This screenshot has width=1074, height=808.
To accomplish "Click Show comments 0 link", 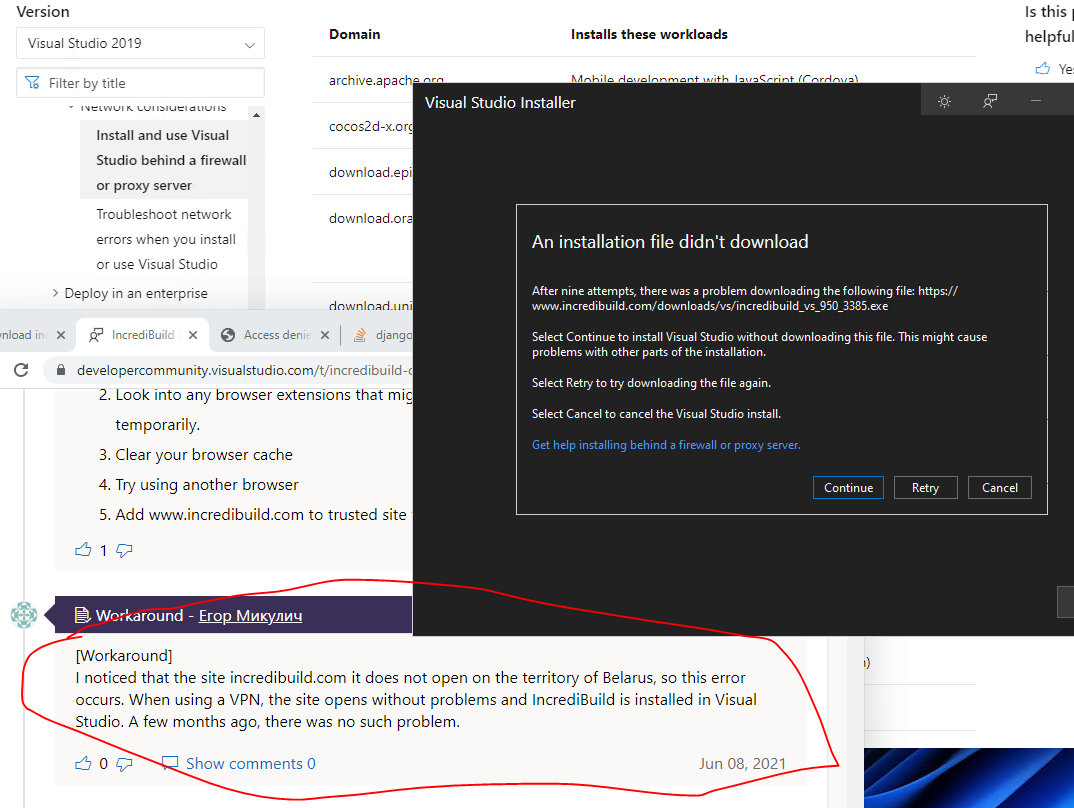I will point(251,763).
